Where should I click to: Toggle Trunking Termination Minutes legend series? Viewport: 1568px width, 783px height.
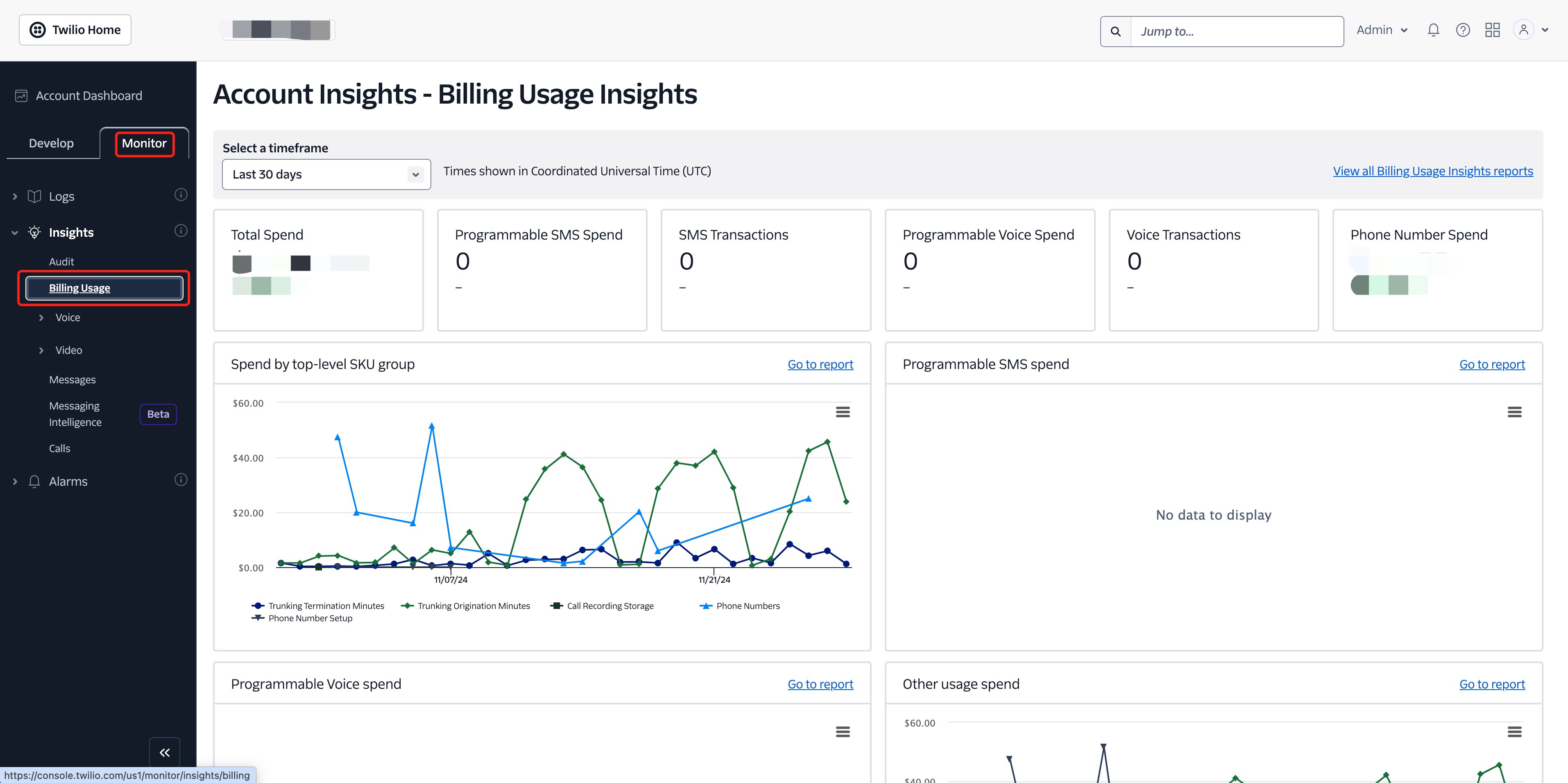pyautogui.click(x=318, y=606)
